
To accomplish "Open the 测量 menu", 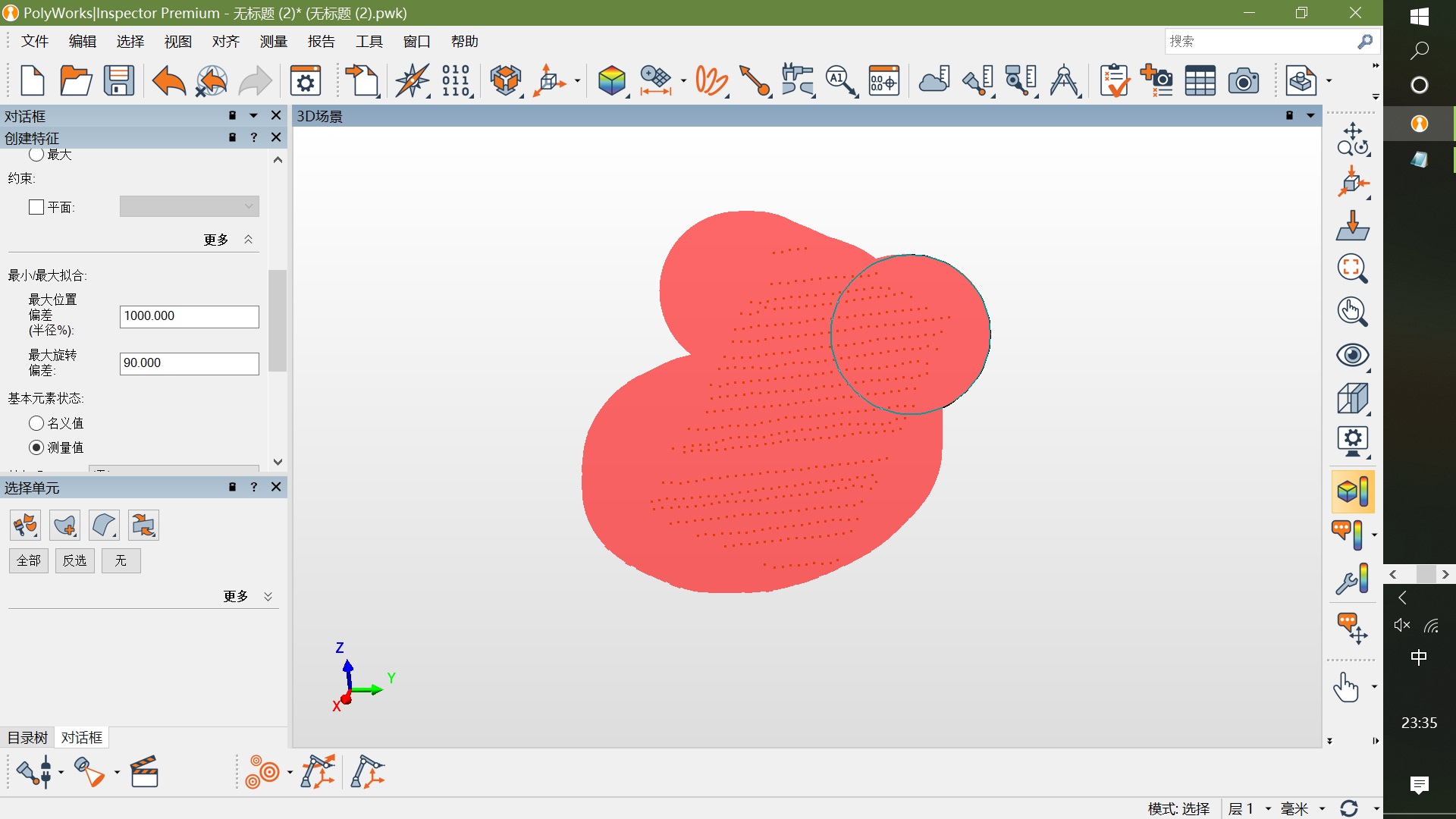I will (273, 42).
